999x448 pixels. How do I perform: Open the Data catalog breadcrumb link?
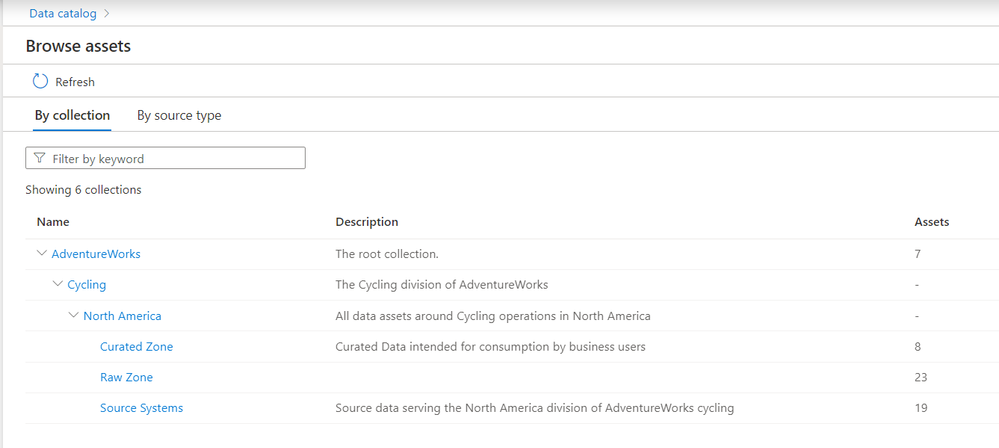click(x=63, y=13)
